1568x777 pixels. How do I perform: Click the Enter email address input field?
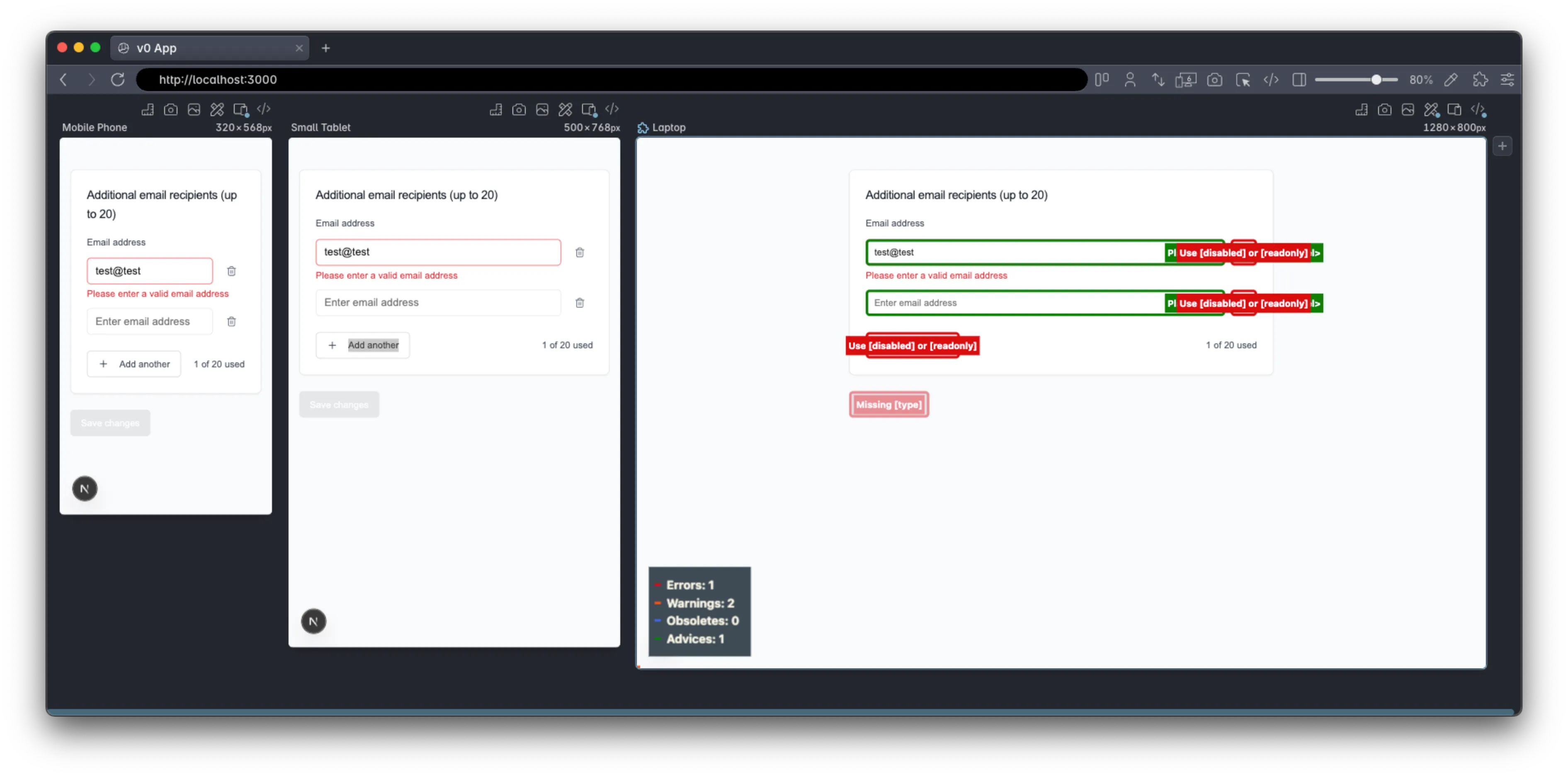coord(149,321)
